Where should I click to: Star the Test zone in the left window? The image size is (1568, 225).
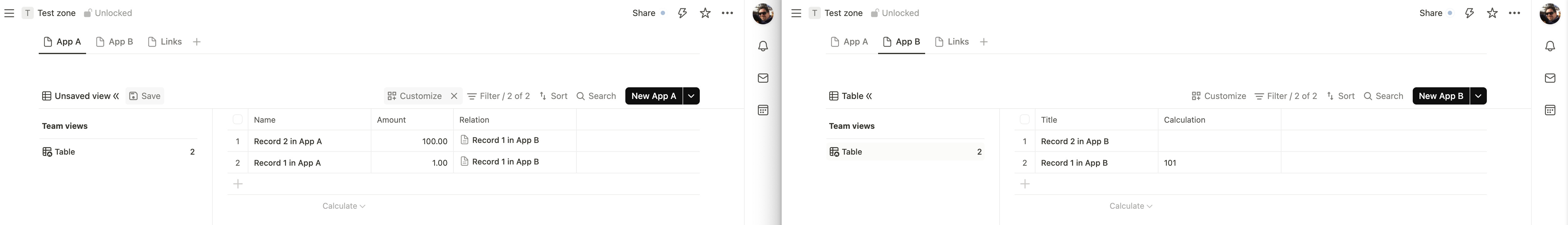(x=705, y=13)
